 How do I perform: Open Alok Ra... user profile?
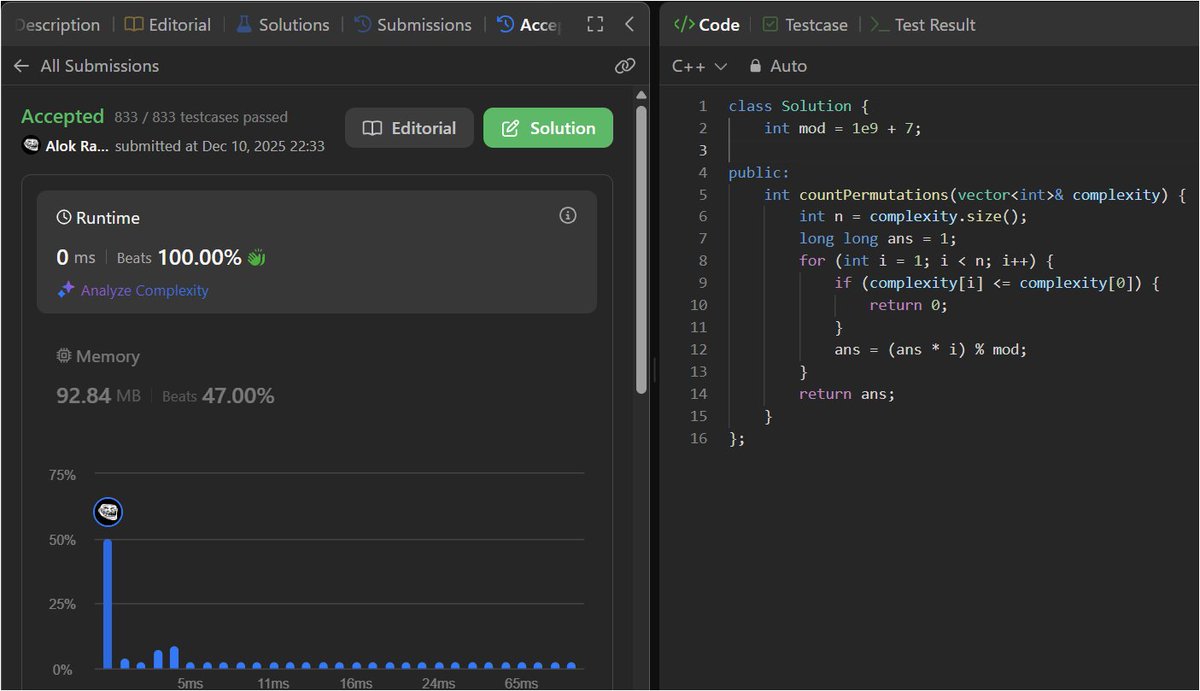click(77, 146)
